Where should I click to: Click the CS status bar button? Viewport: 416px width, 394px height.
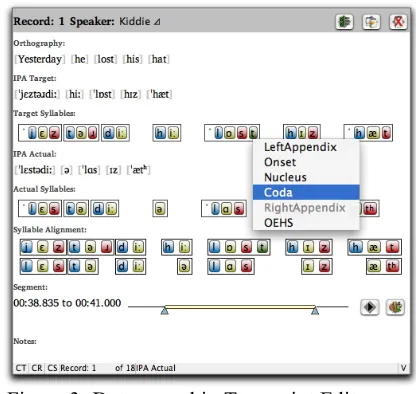52,368
